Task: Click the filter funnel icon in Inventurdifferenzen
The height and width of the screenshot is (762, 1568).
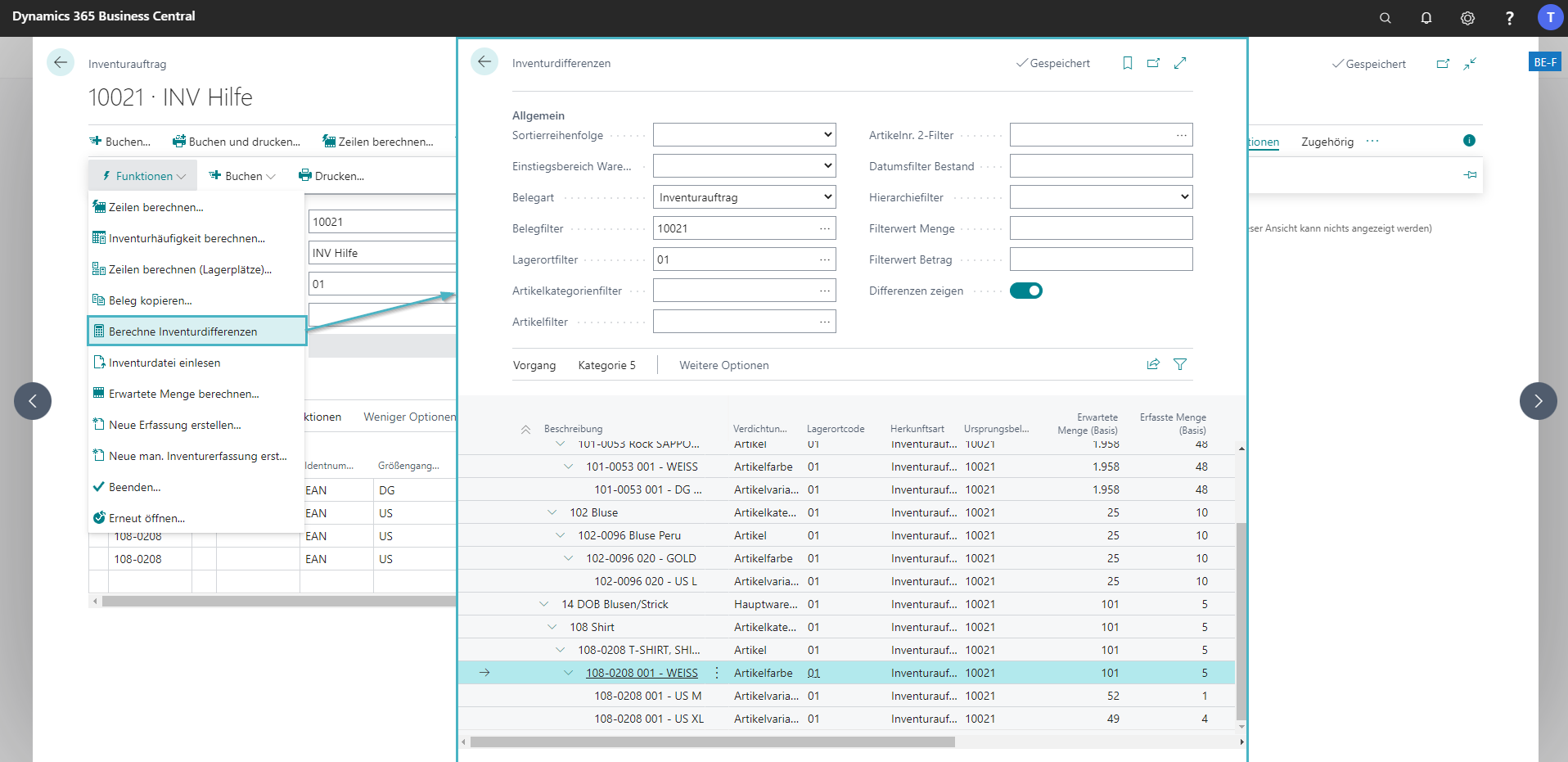Action: (x=1179, y=364)
